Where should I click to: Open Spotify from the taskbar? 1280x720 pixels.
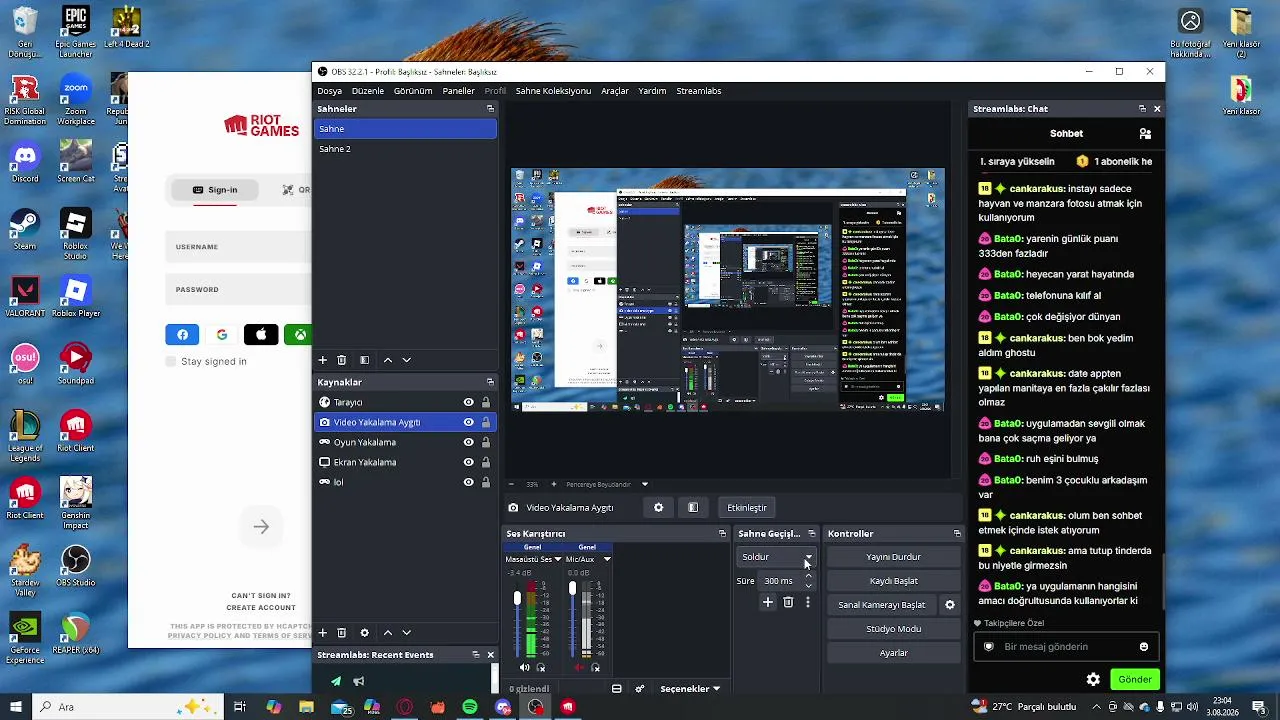(470, 707)
